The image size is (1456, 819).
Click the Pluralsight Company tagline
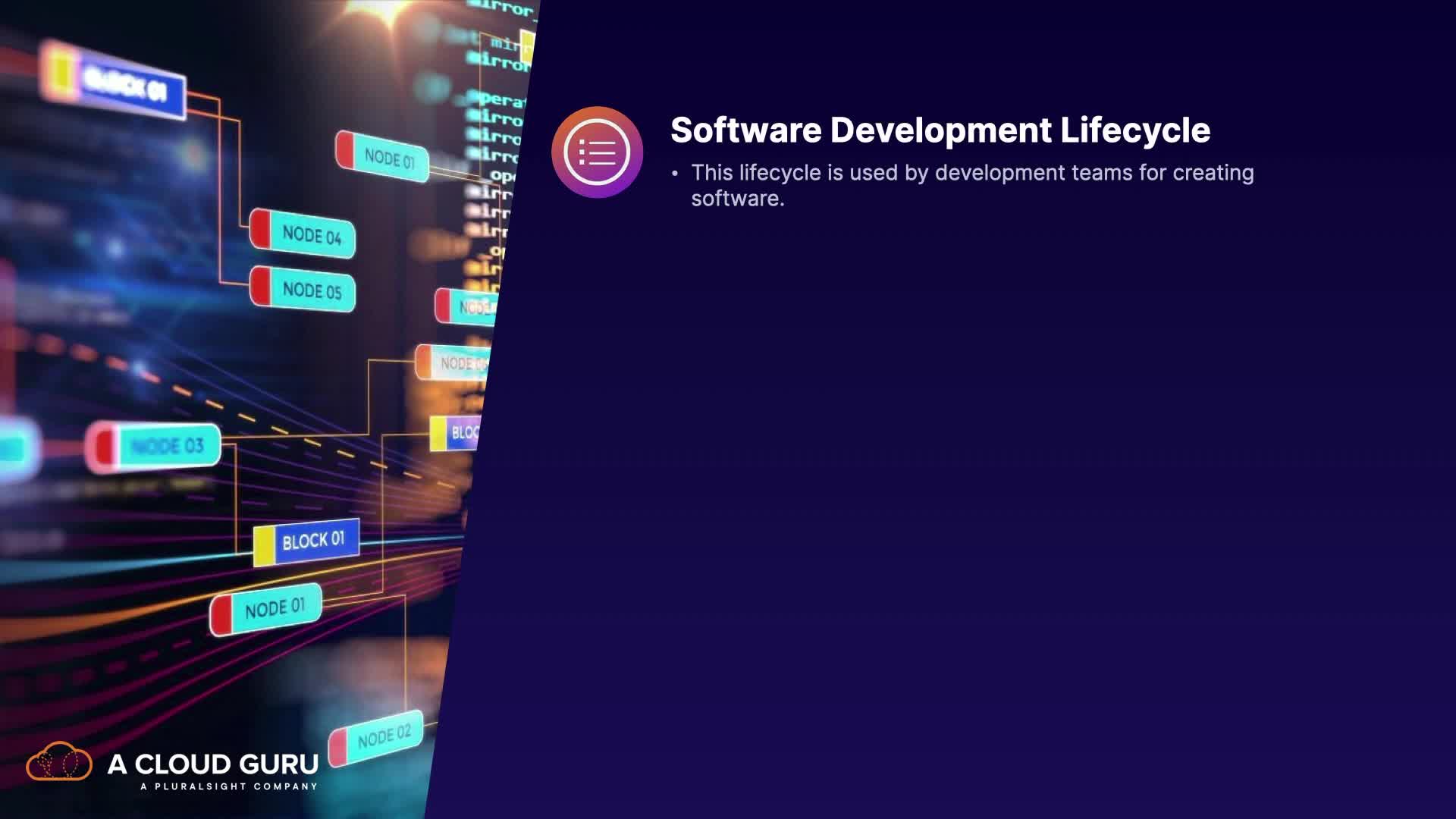click(228, 786)
